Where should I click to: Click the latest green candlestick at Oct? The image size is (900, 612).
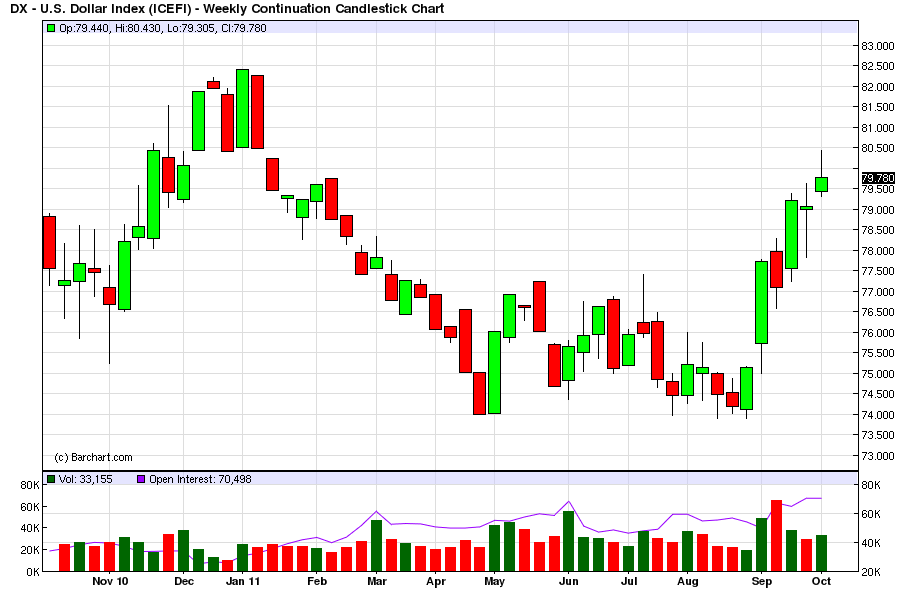click(x=821, y=184)
